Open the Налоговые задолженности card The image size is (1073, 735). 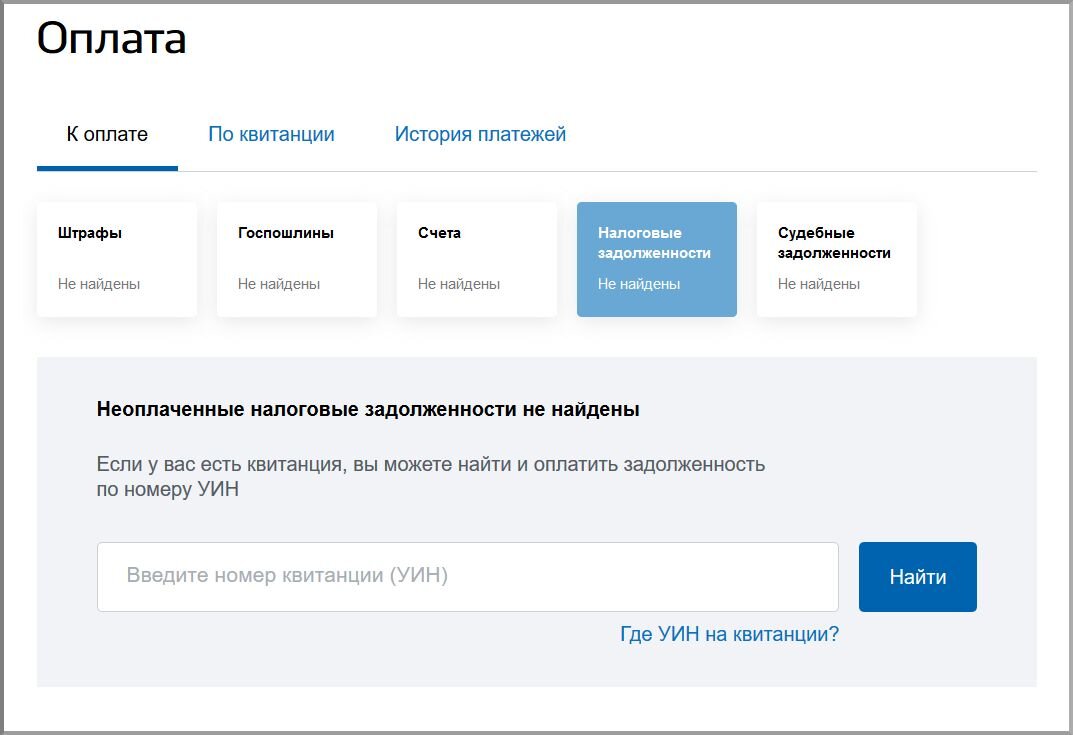(x=656, y=258)
